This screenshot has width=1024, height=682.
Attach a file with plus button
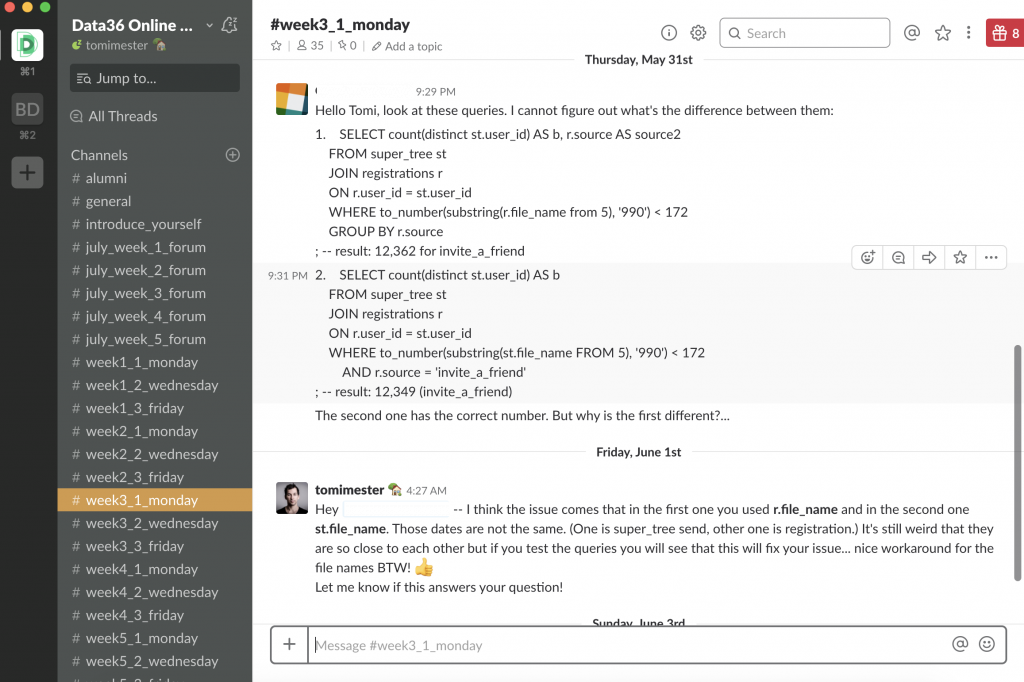coord(289,645)
